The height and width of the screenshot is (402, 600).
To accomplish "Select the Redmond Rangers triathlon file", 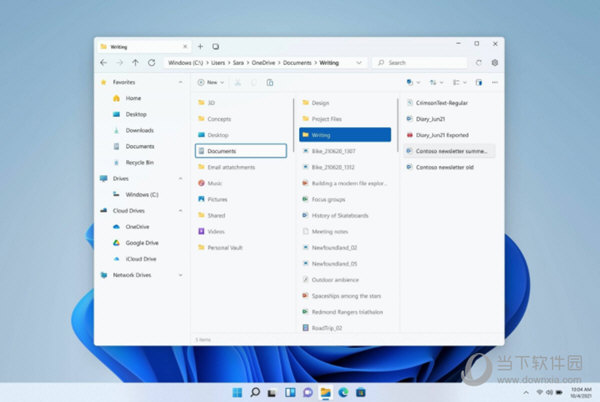I will click(x=345, y=312).
